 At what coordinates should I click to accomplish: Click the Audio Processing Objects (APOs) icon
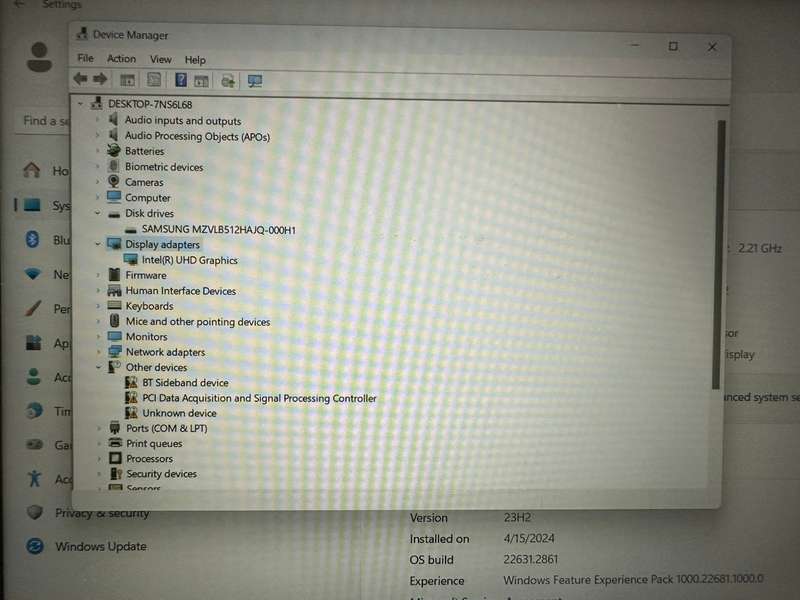click(x=114, y=135)
